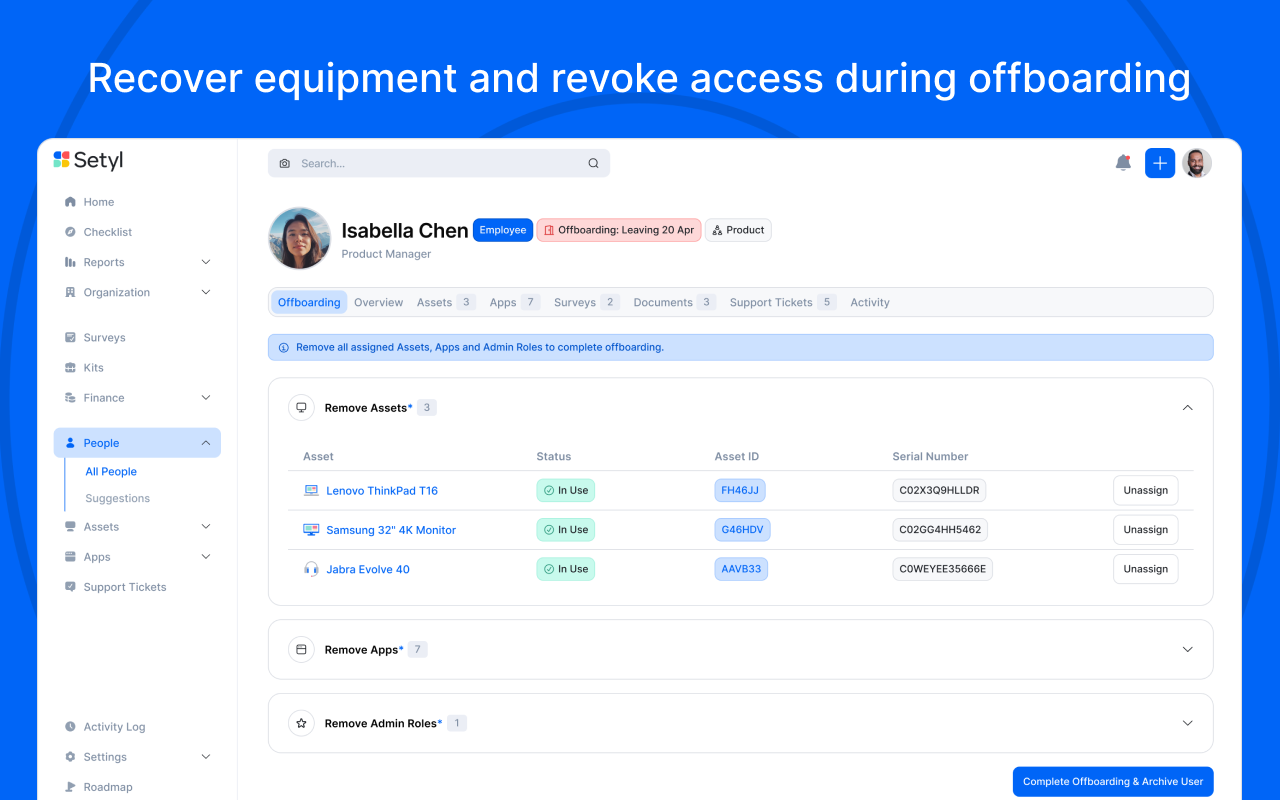Viewport: 1280px width, 800px height.
Task: Open Kits using its sidebar icon
Action: [71, 367]
